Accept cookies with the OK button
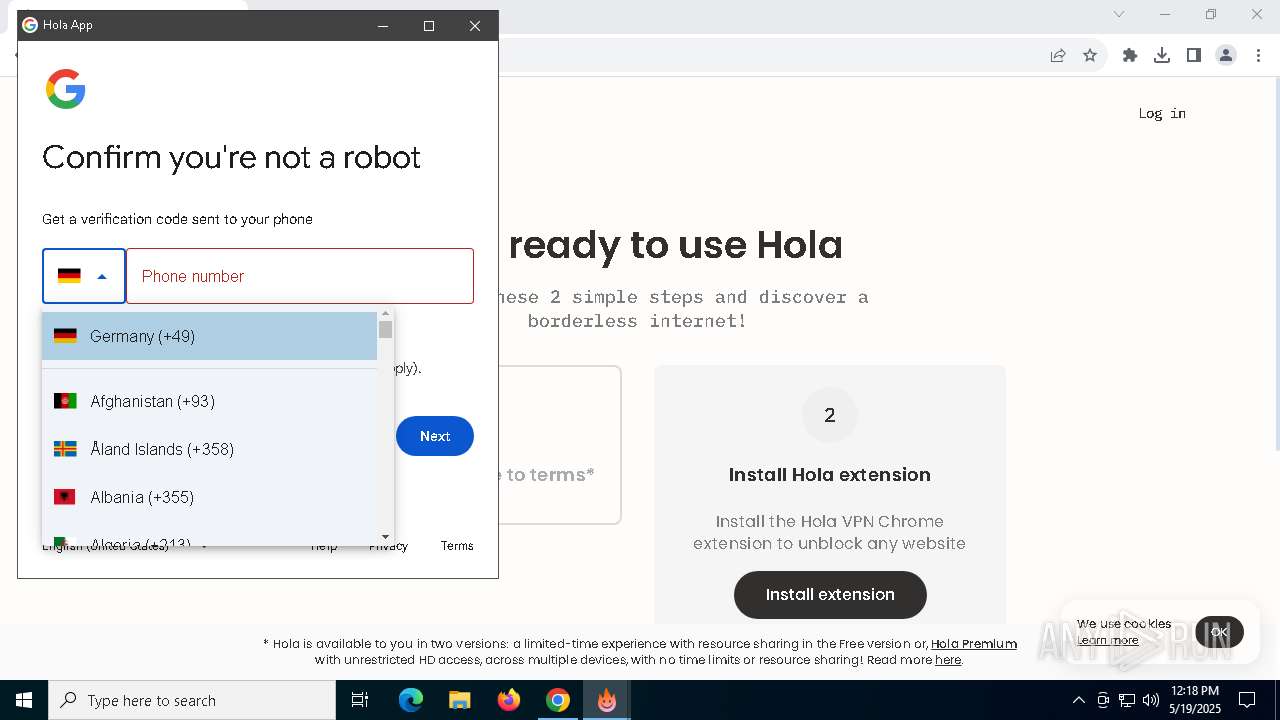This screenshot has width=1280, height=720. 1219,632
